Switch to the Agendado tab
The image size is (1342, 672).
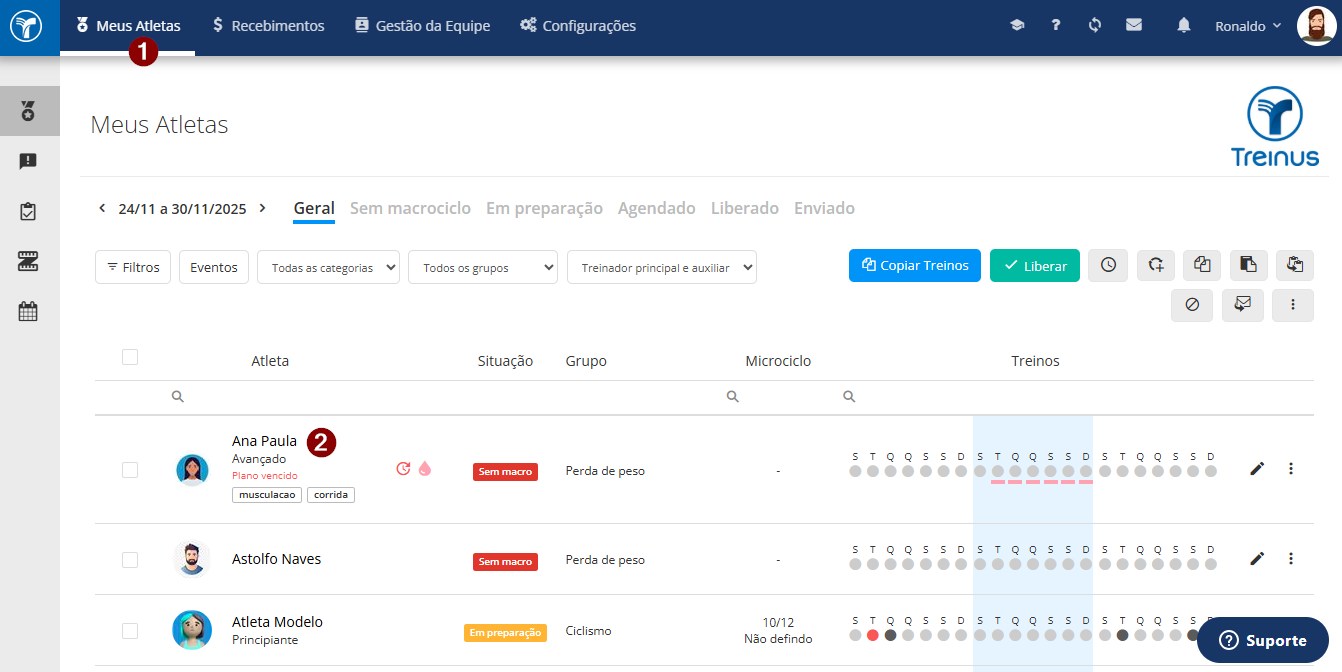point(657,209)
